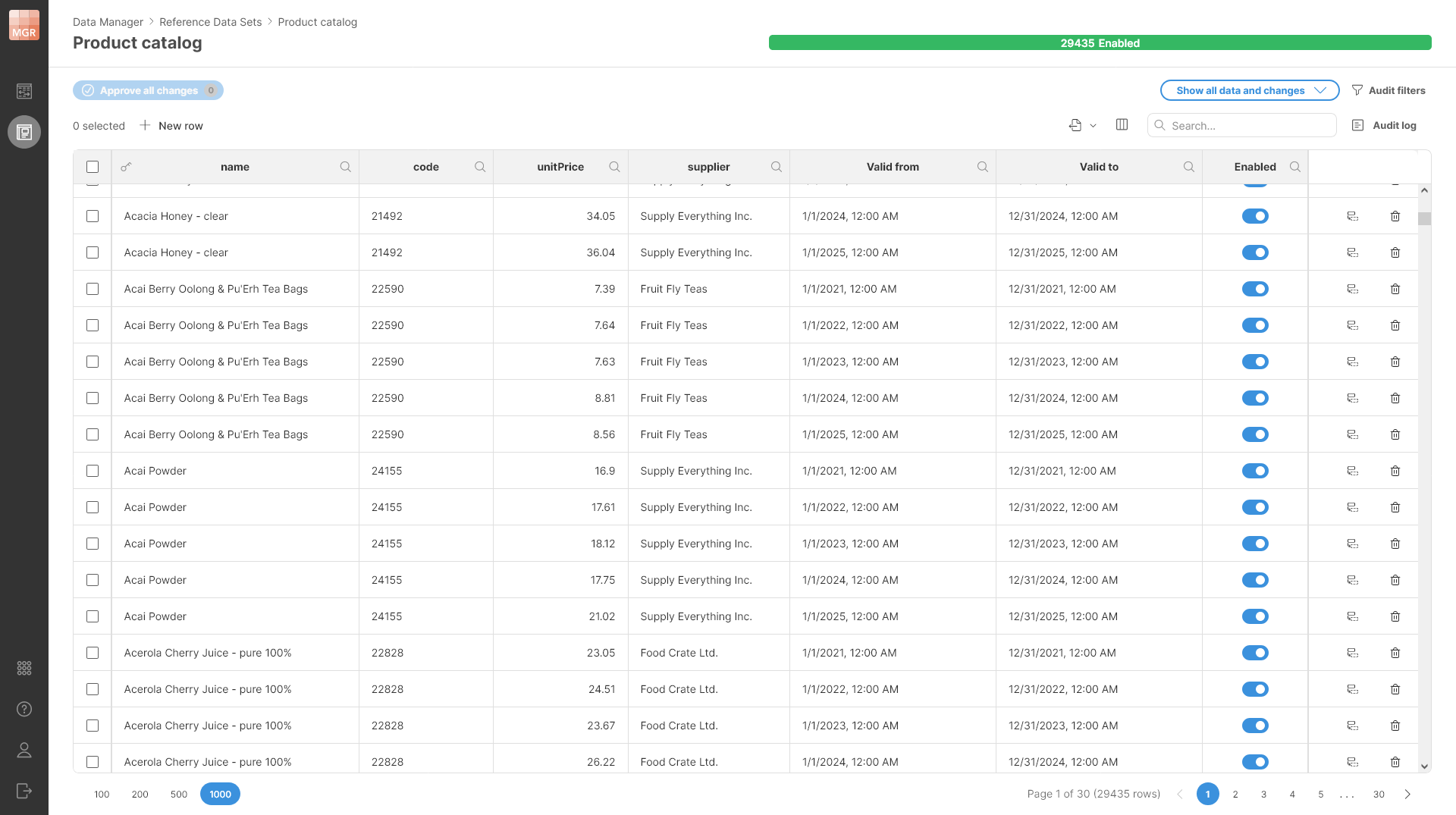The image size is (1456, 815).
Task: Delete the Acai Powder row priced 16.9
Action: coord(1396,471)
